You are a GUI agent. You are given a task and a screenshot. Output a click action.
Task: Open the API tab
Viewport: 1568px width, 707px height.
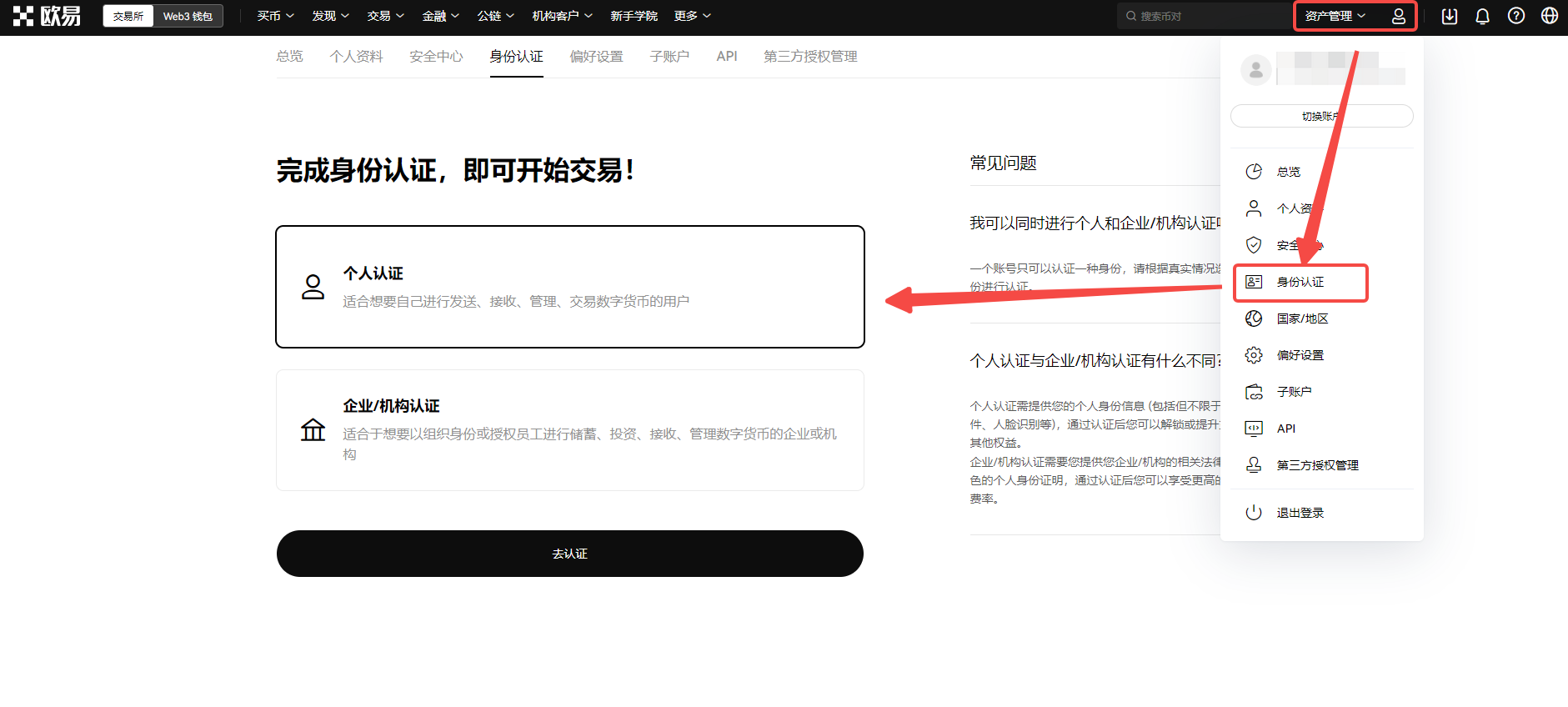(x=727, y=56)
